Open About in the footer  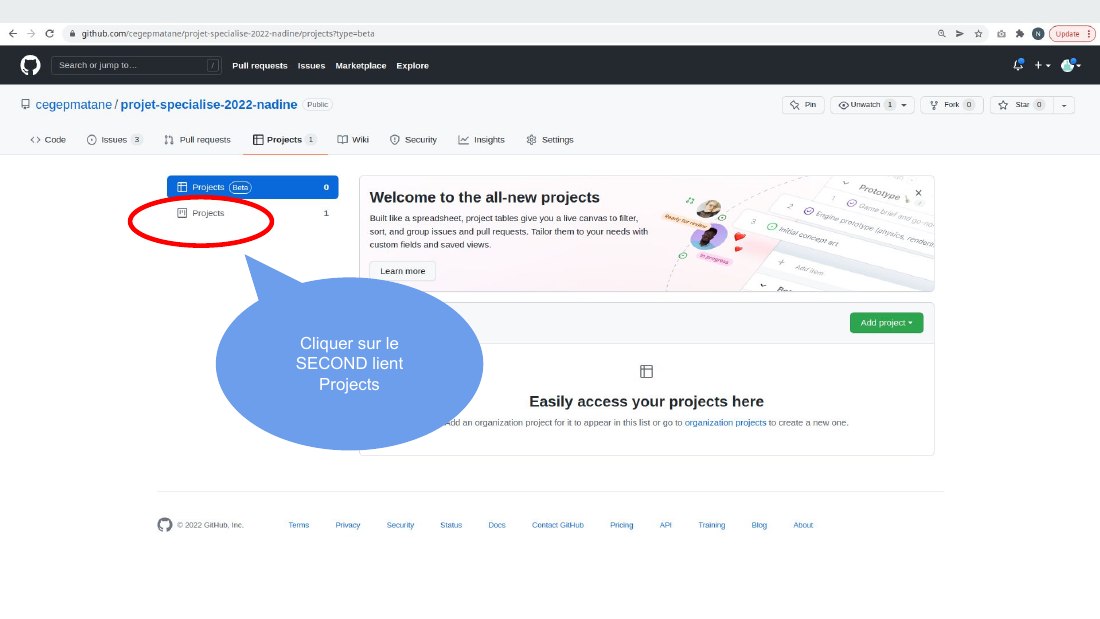click(803, 525)
